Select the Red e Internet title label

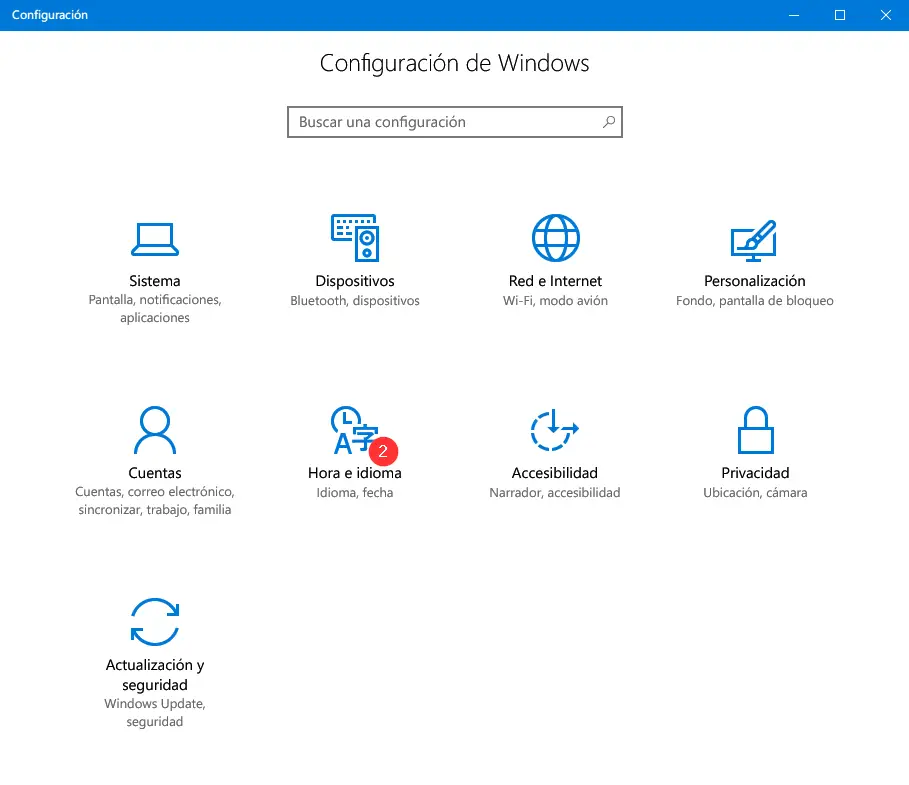555,281
